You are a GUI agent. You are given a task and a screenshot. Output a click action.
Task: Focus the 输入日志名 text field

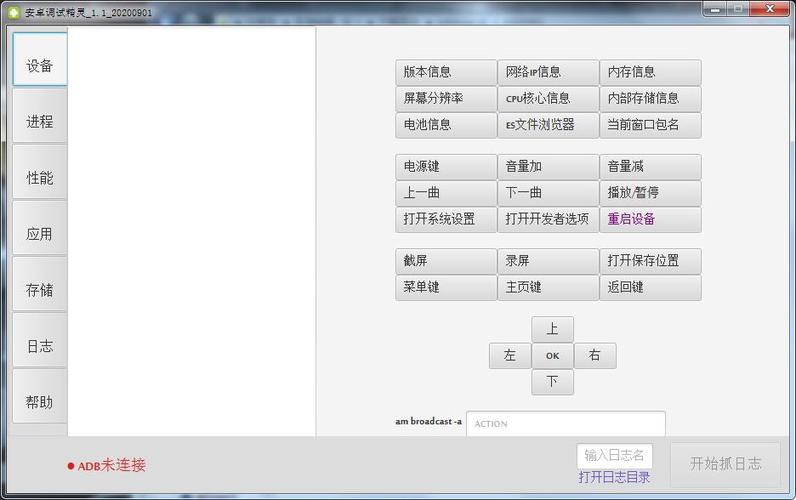(x=614, y=456)
